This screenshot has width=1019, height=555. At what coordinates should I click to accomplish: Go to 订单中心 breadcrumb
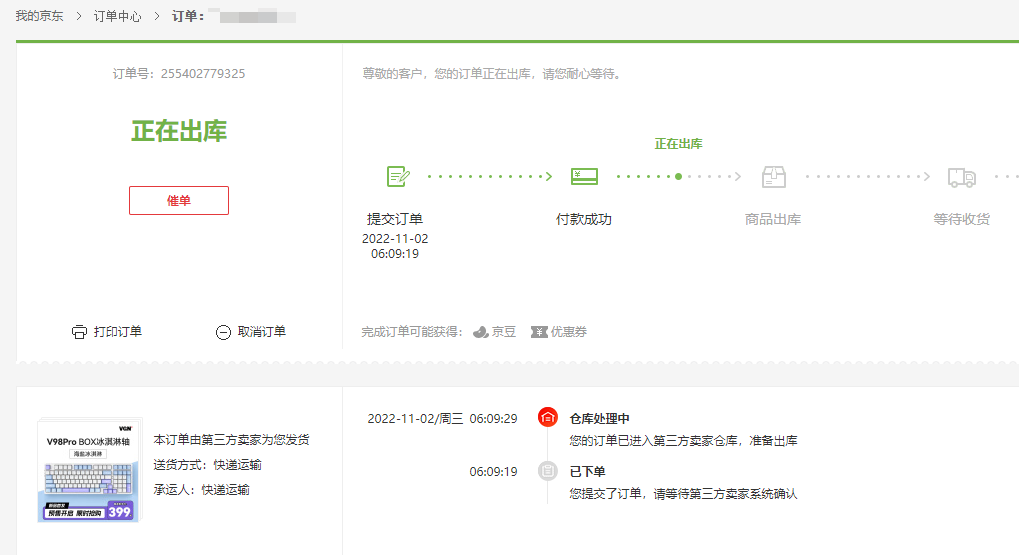pos(117,17)
